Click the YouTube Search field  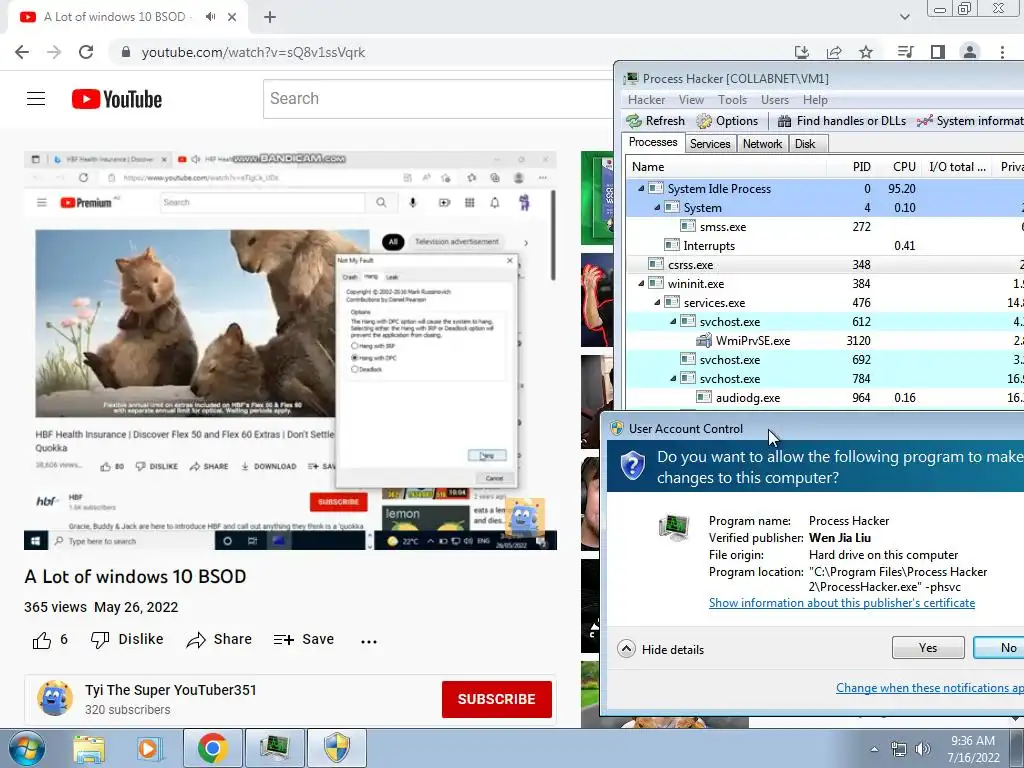click(x=438, y=99)
